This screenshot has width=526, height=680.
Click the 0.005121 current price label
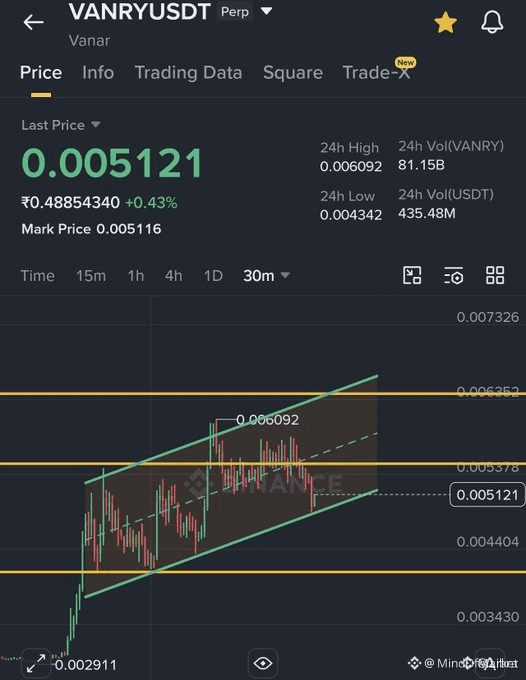pos(487,495)
